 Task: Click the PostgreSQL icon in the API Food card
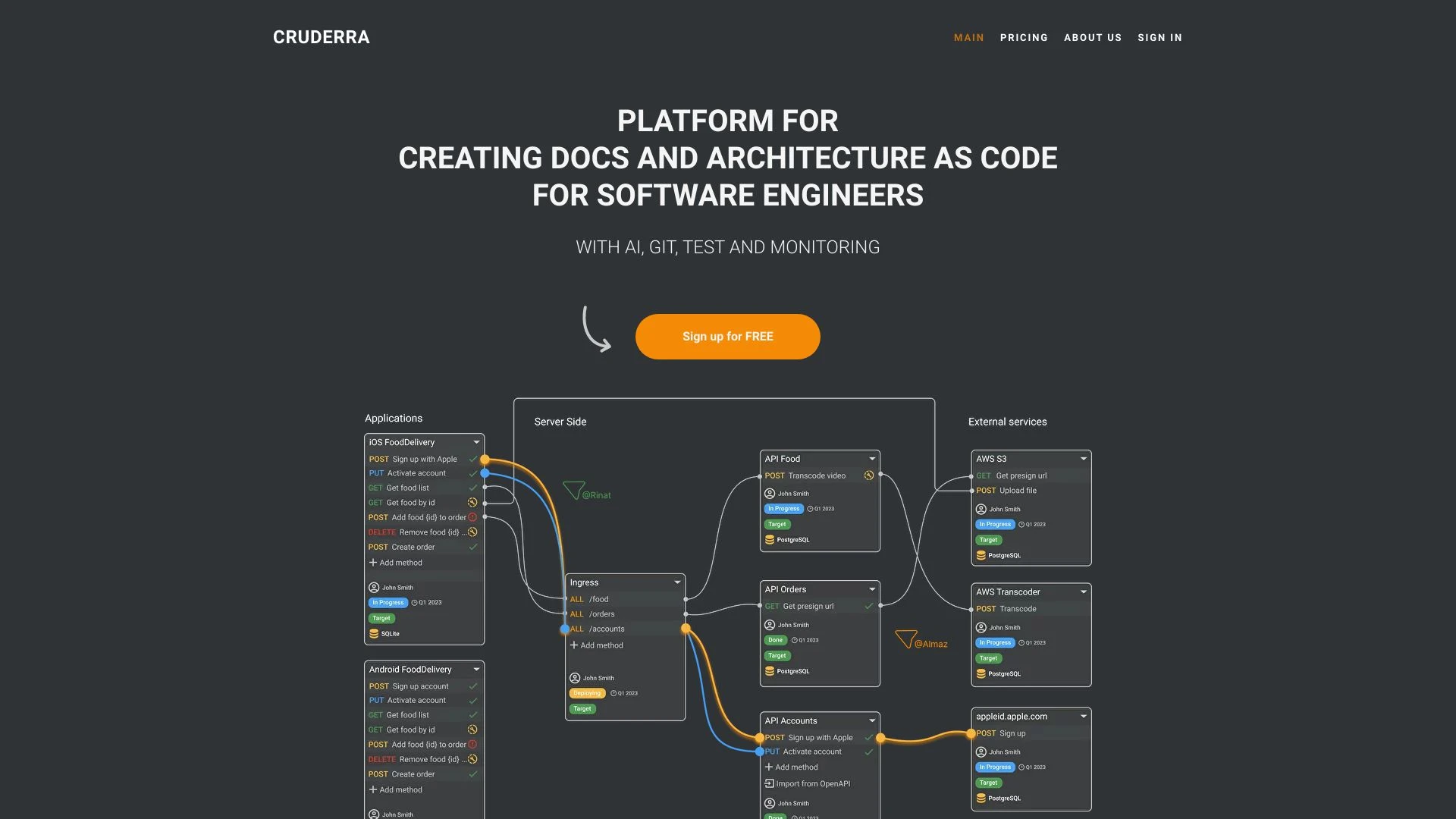[769, 540]
